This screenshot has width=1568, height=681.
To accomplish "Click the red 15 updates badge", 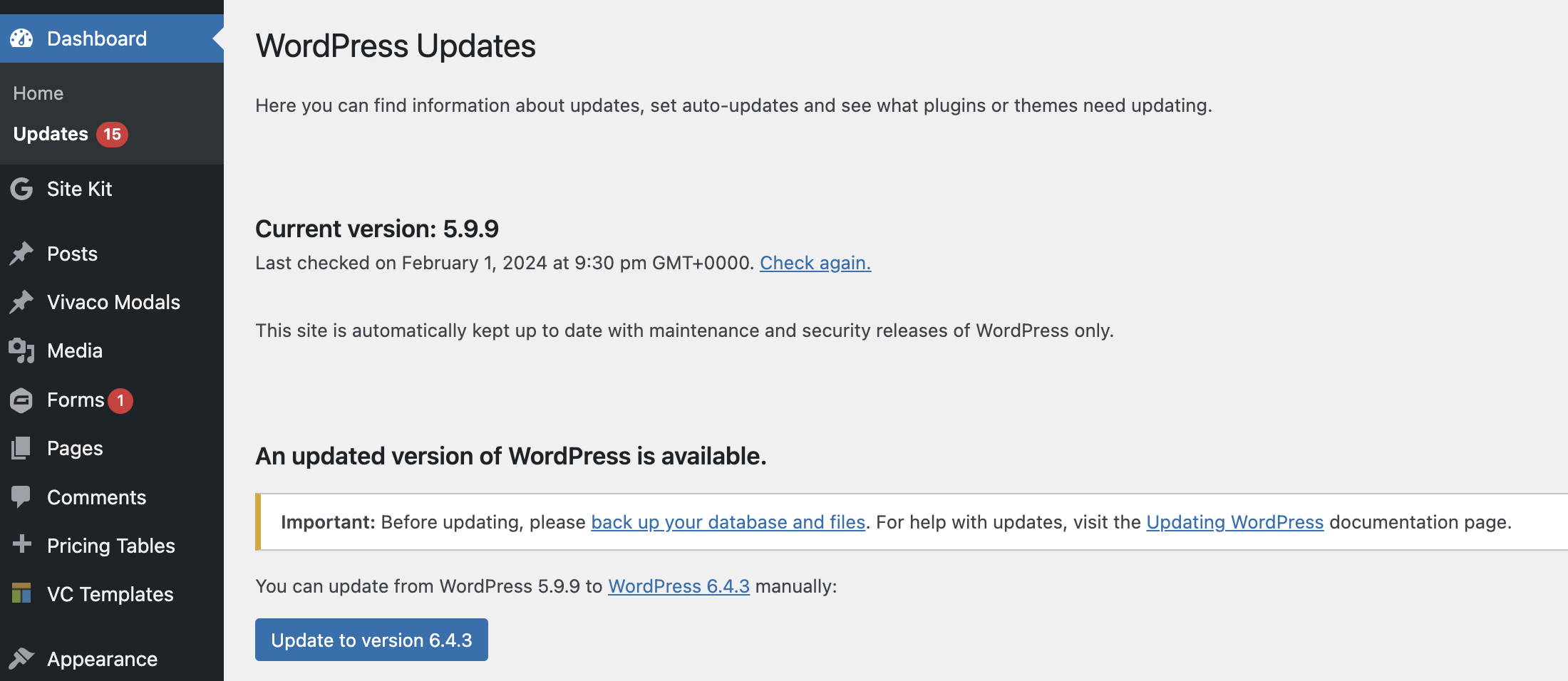I will (112, 134).
